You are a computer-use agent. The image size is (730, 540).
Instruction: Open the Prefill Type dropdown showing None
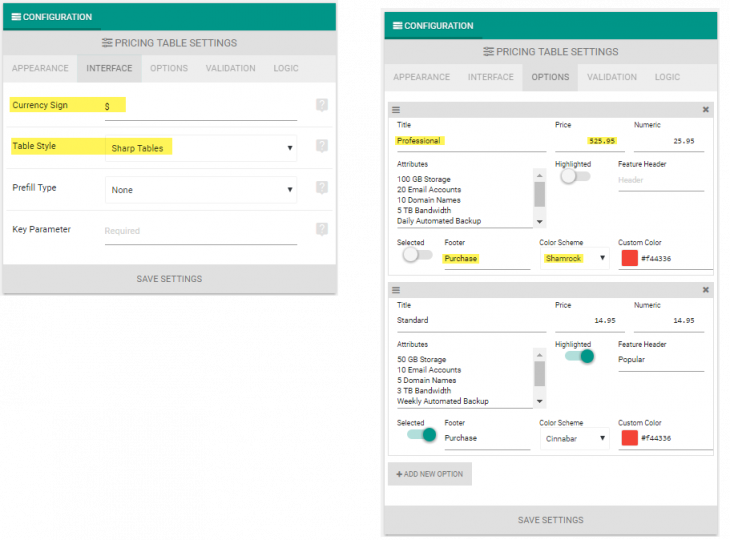[201, 190]
